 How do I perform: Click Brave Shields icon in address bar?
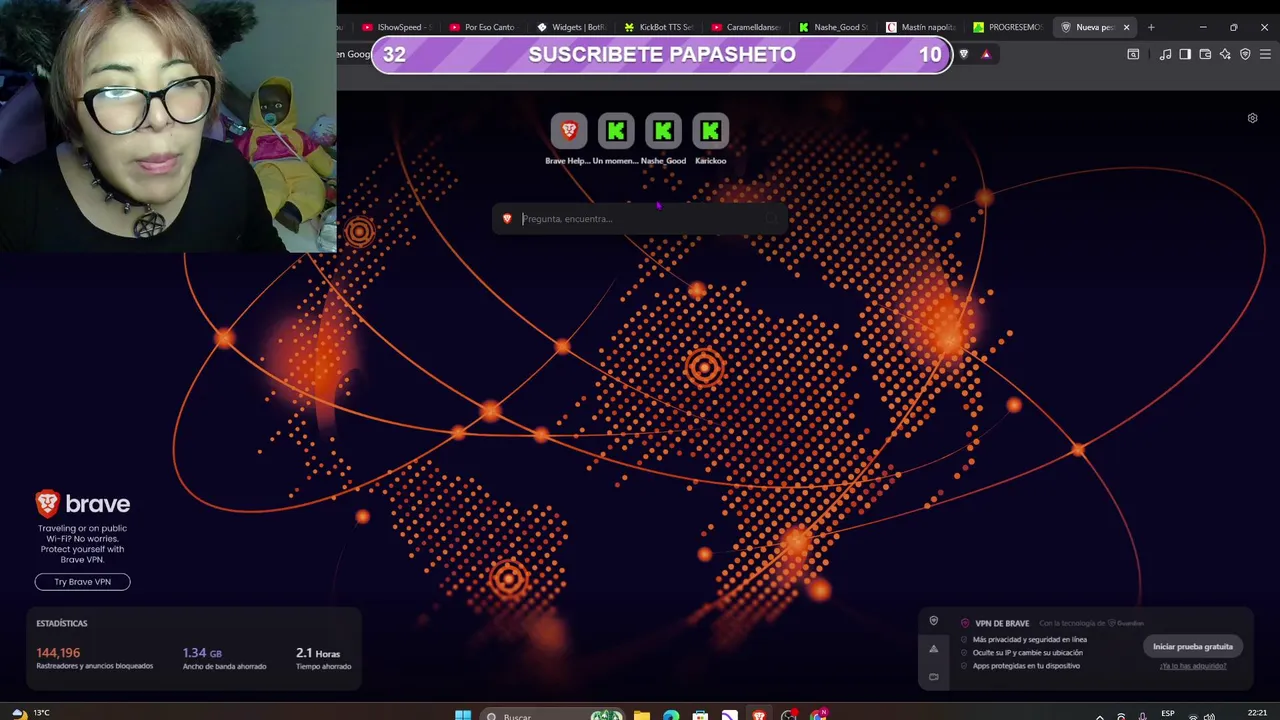(x=964, y=54)
